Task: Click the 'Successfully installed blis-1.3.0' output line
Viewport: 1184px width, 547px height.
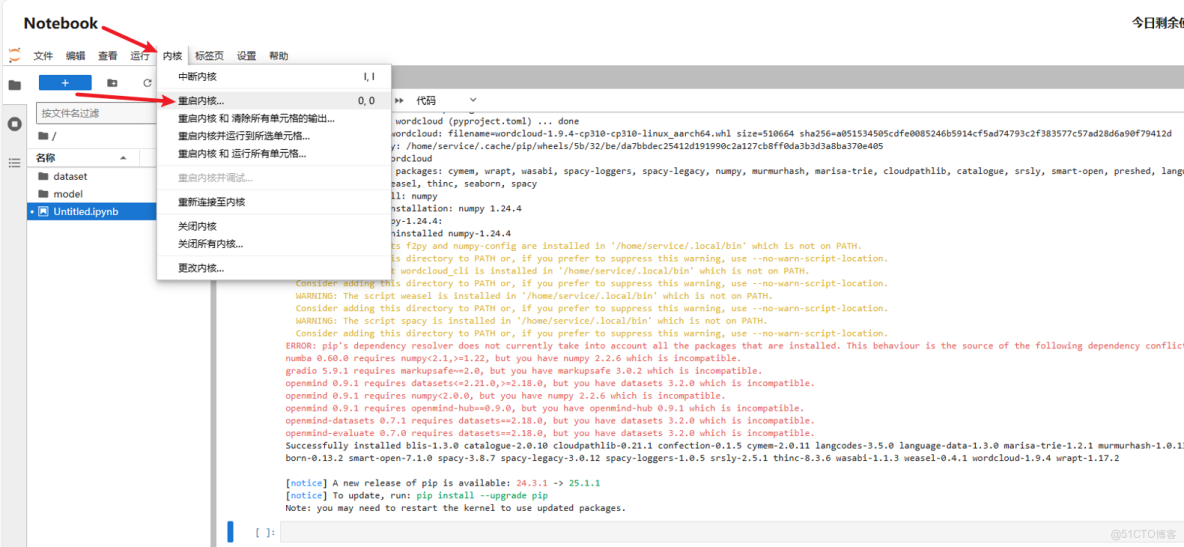Action: (x=734, y=446)
